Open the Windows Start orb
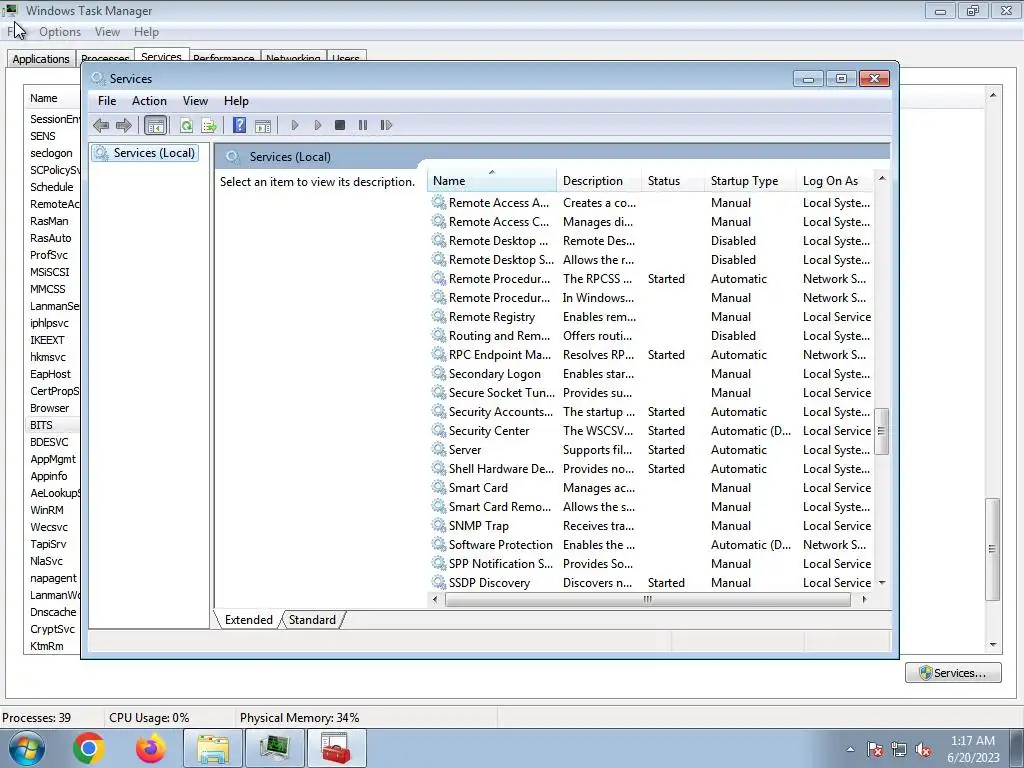The width and height of the screenshot is (1024, 768). (x=27, y=748)
